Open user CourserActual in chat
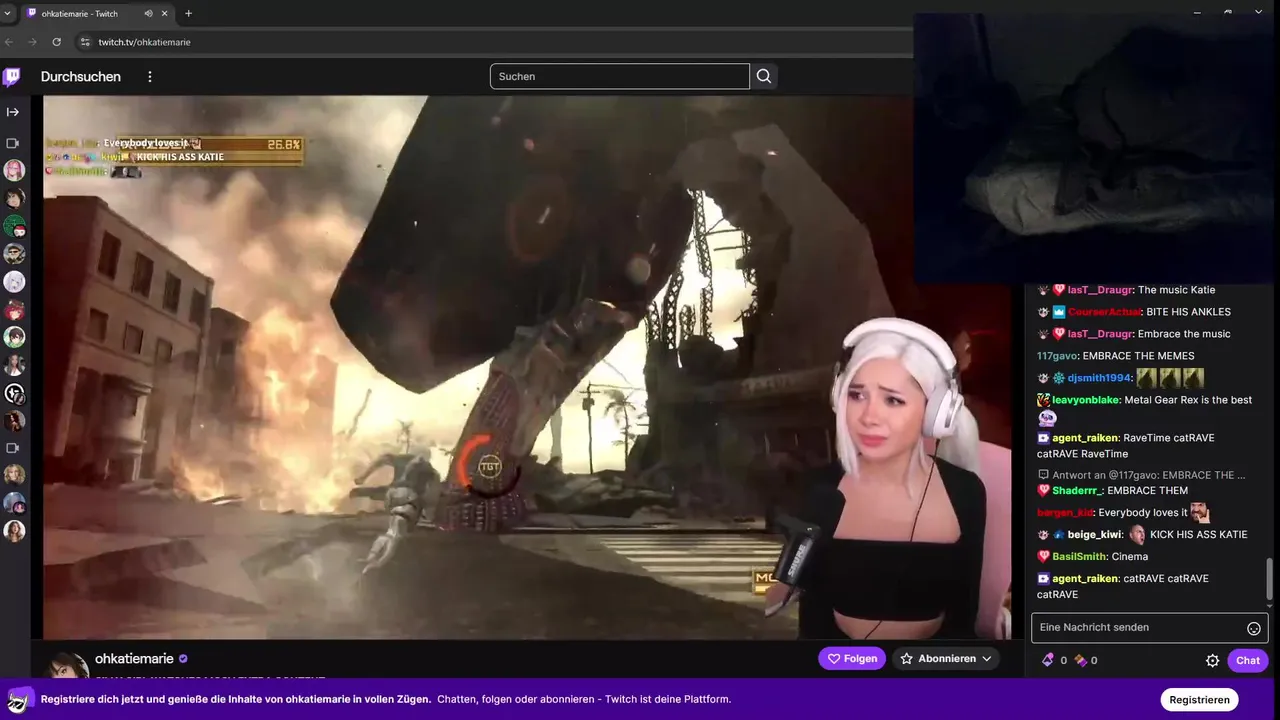Viewport: 1280px width, 720px height. [1105, 312]
